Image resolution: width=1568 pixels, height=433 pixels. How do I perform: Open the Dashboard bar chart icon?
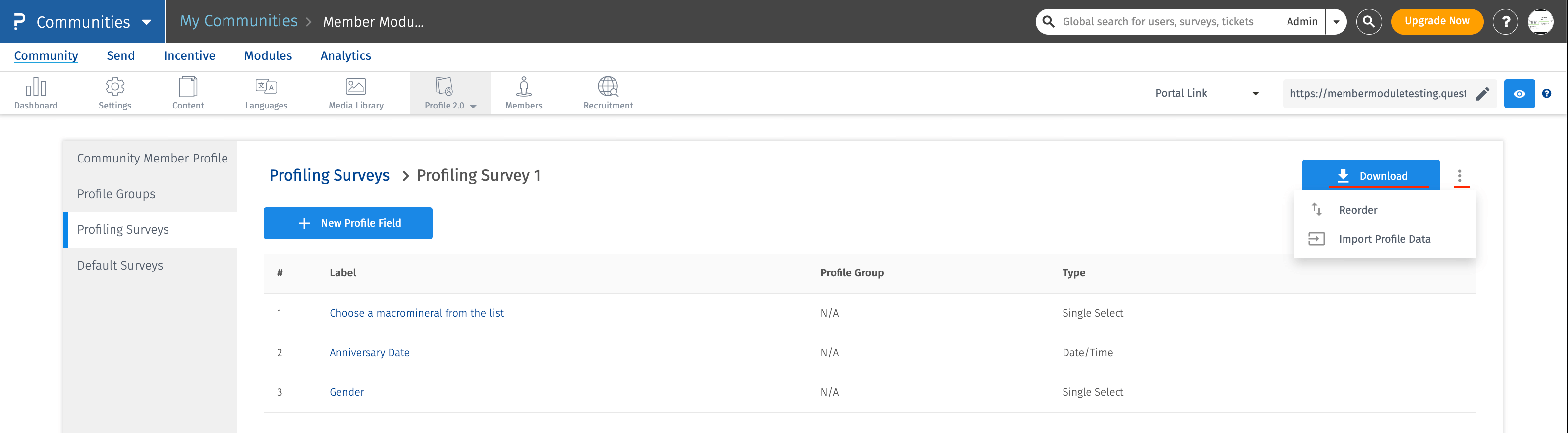pos(35,88)
